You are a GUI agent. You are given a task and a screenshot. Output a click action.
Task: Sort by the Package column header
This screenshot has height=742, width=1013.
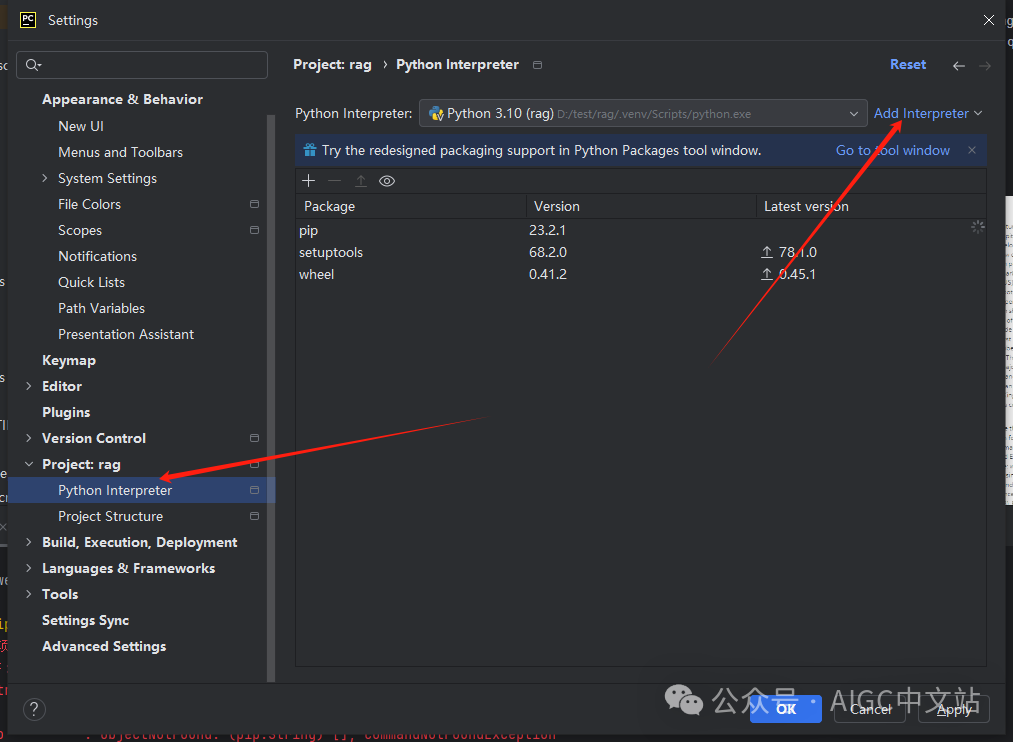[x=411, y=206]
